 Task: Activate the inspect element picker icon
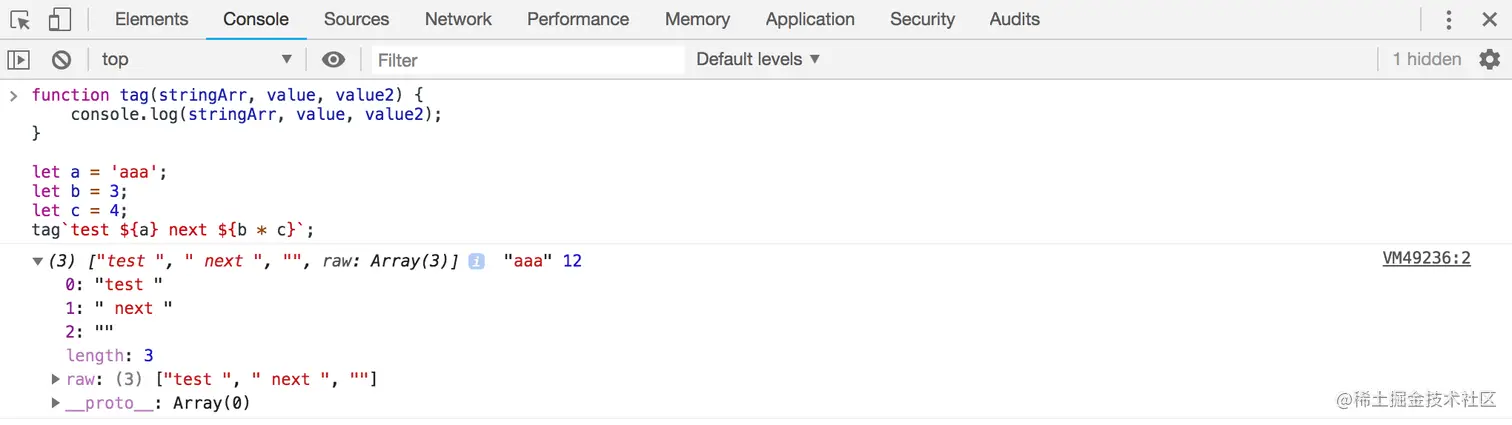(20, 19)
